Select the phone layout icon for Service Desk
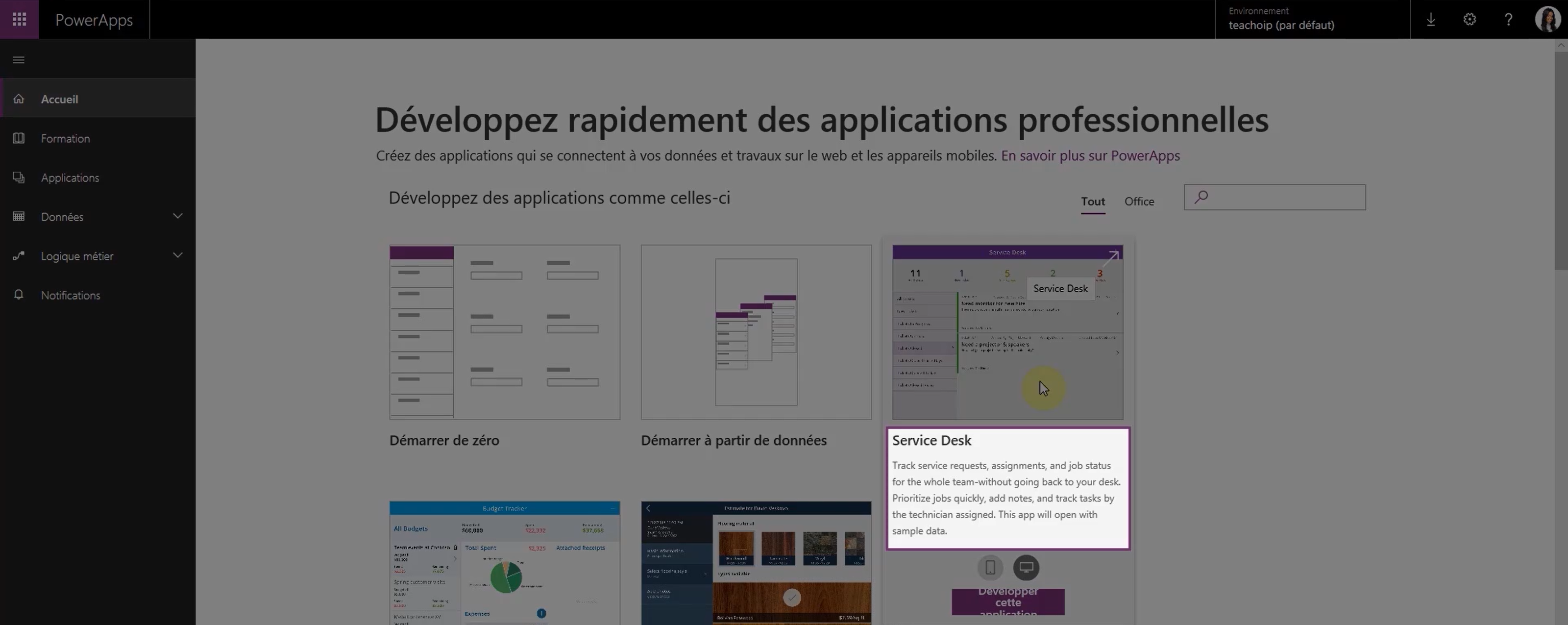Screen dimensions: 1568x625 tap(990, 567)
